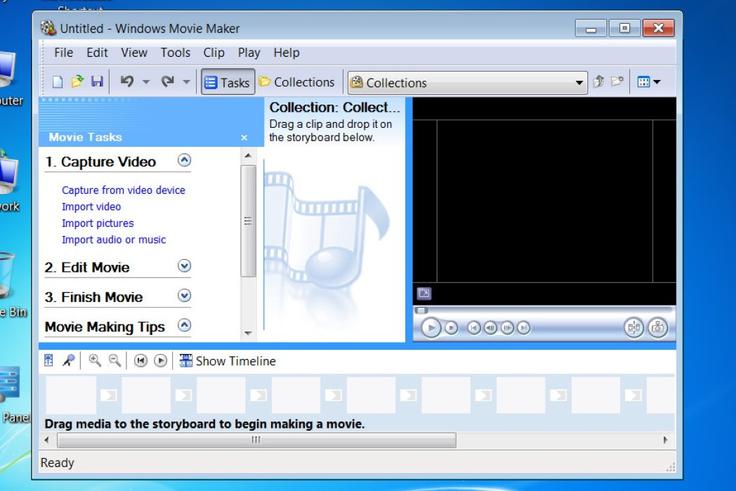Screen dimensions: 736x491
Task: Open the Tools menu
Action: click(x=175, y=53)
